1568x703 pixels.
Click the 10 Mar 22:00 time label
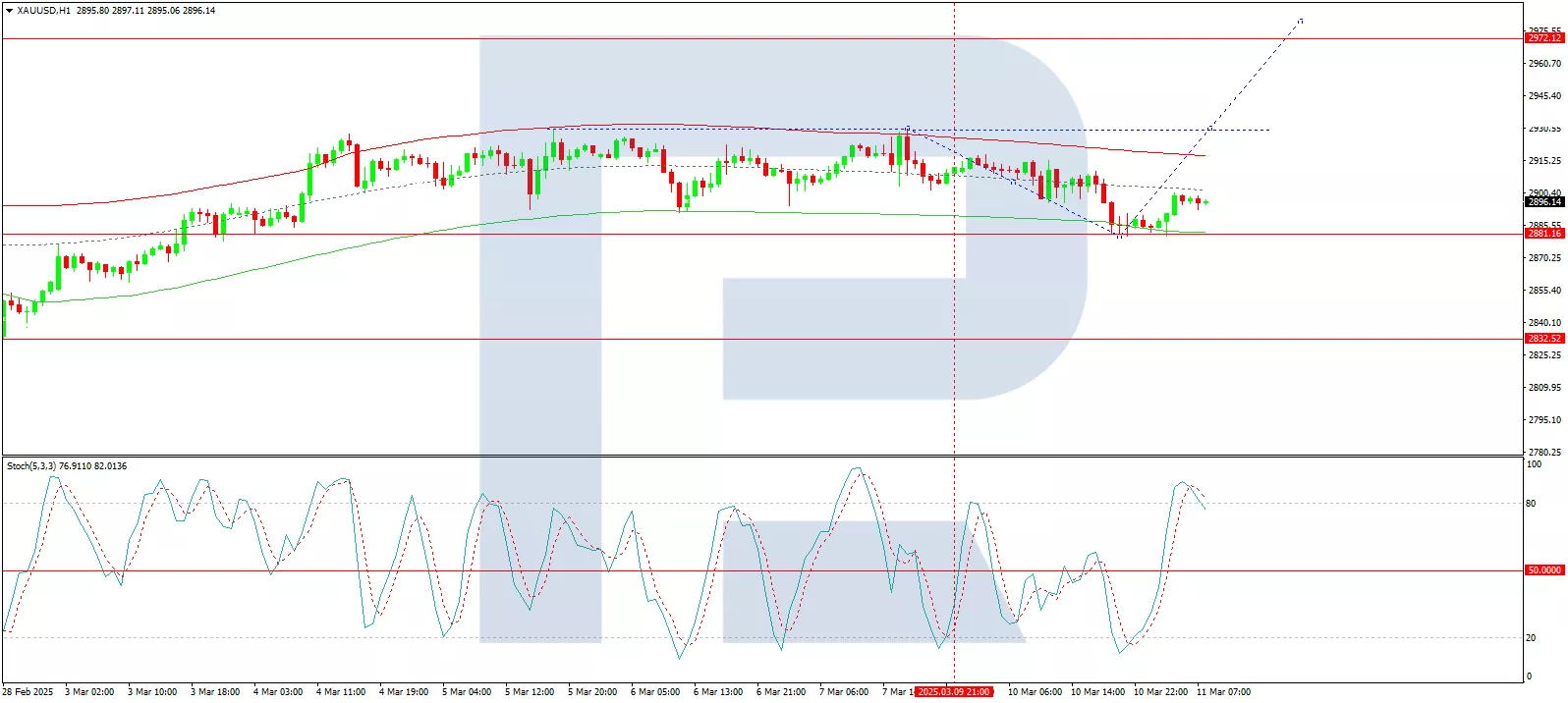(1160, 692)
